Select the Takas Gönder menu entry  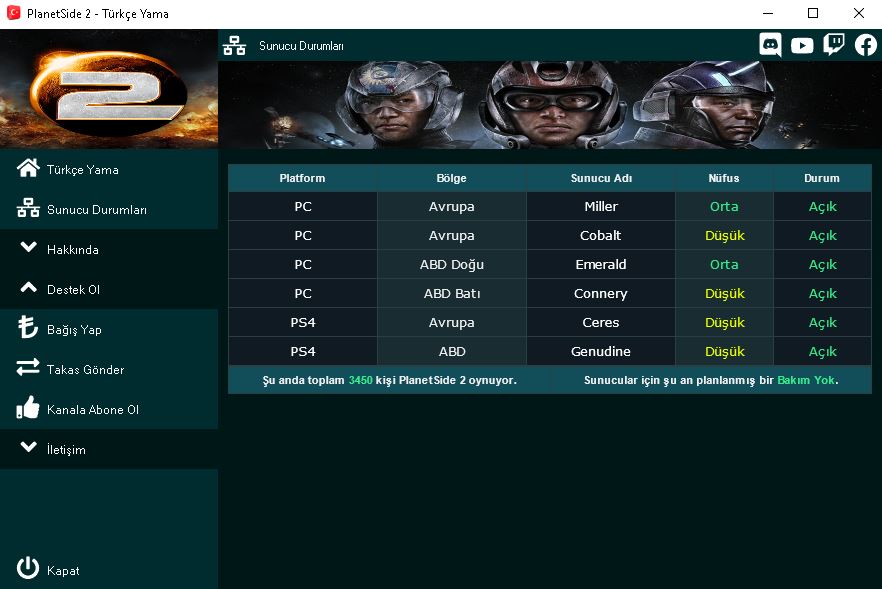109,369
